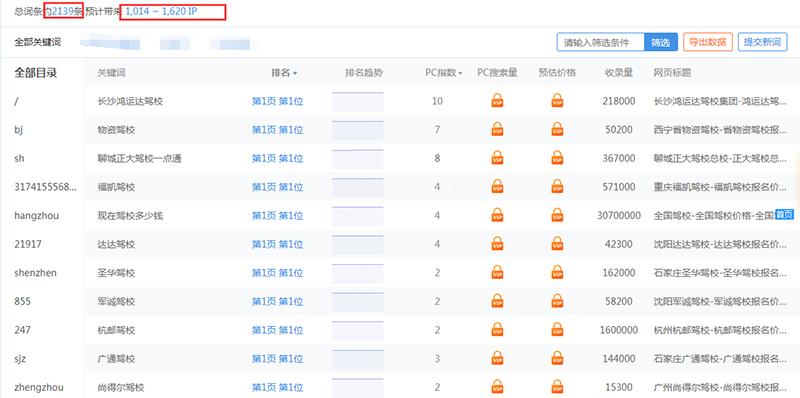Open the 全部目录 directory list
This screenshot has width=800, height=398.
36,73
